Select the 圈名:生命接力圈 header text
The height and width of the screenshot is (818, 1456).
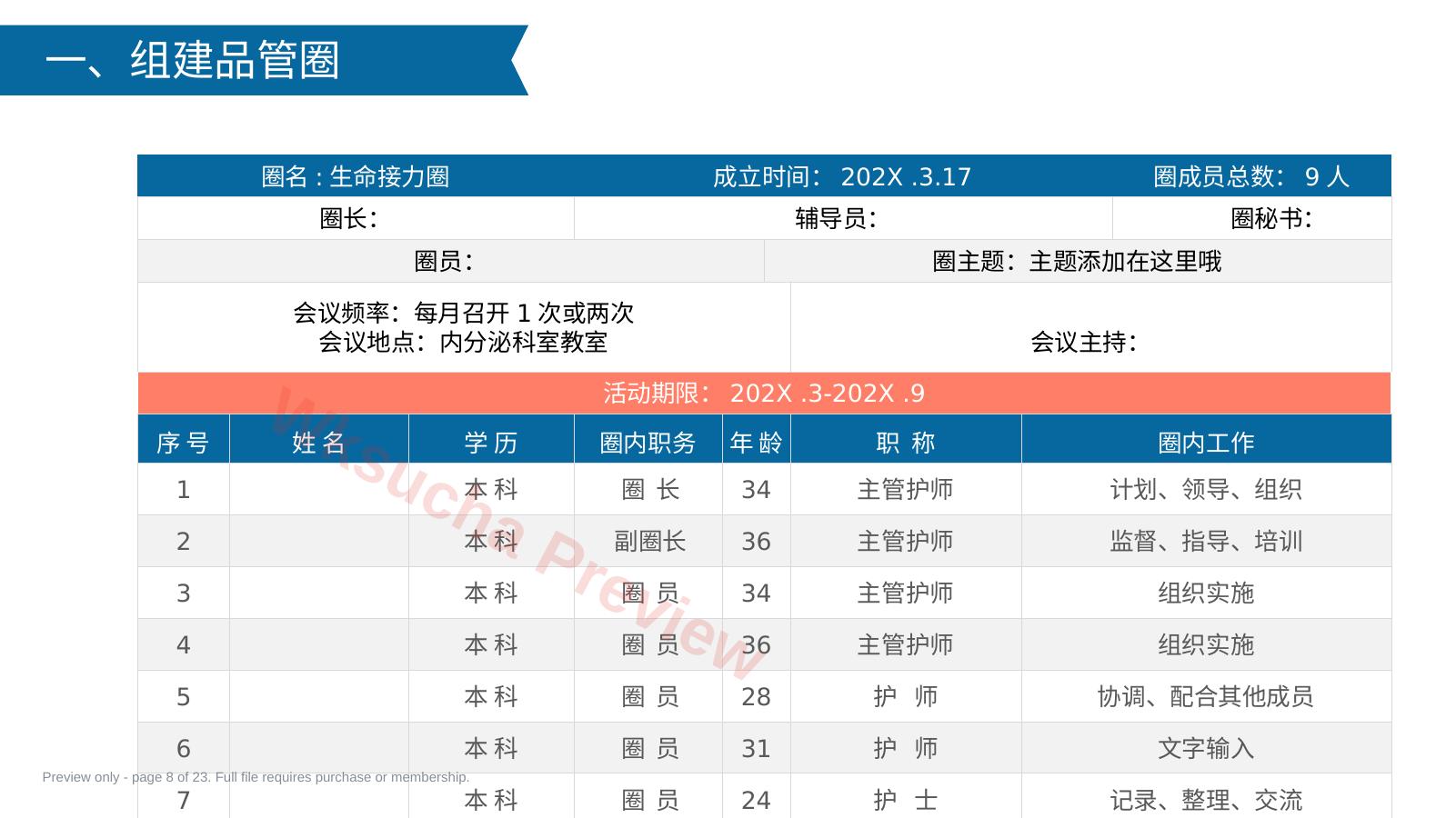356,176
